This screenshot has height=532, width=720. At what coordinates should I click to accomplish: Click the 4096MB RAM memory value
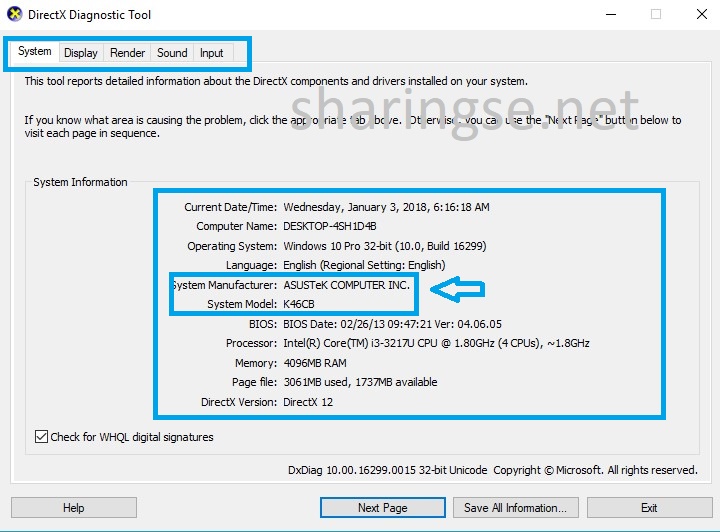click(x=315, y=363)
